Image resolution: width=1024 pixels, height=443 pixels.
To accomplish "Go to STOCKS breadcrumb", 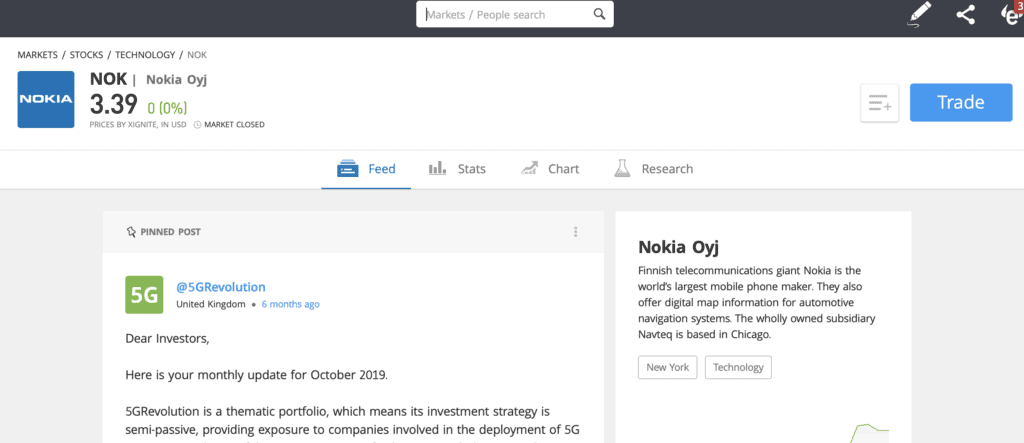I will (x=86, y=55).
